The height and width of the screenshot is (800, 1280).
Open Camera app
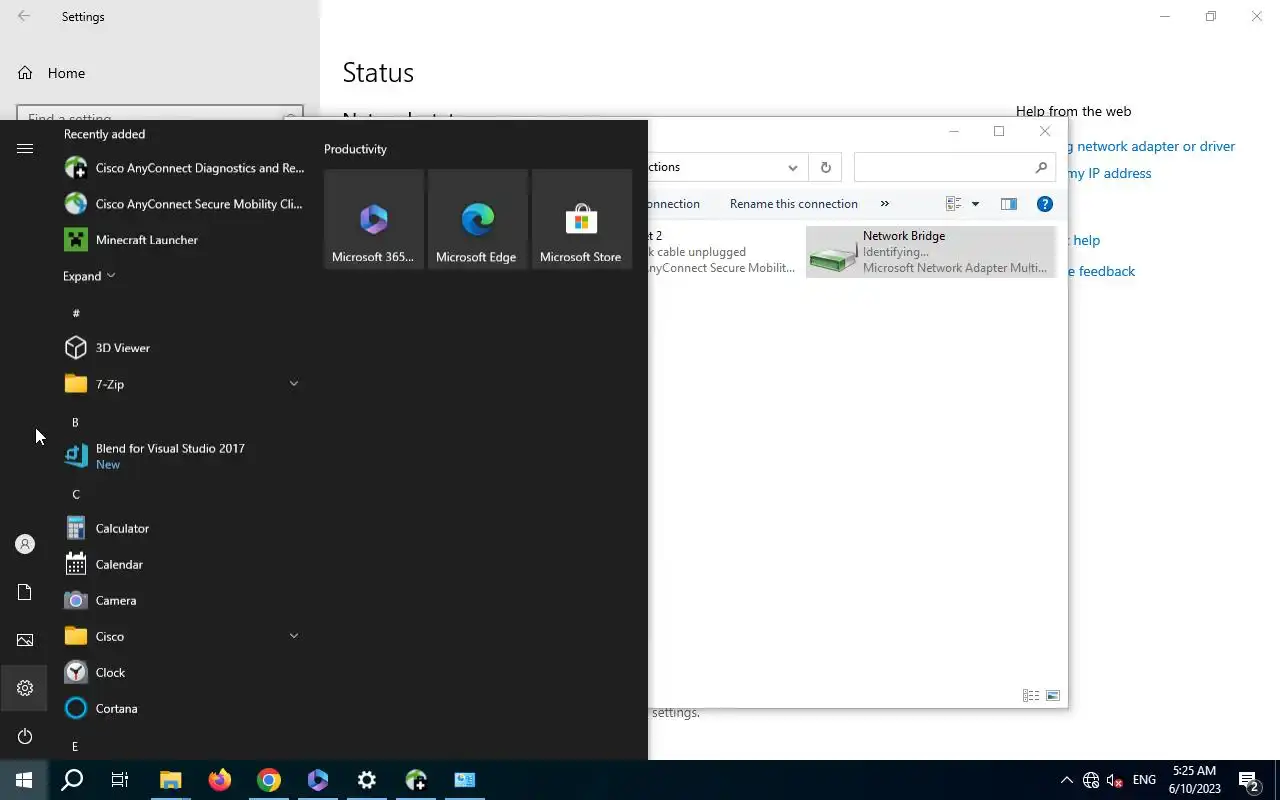click(x=184, y=600)
